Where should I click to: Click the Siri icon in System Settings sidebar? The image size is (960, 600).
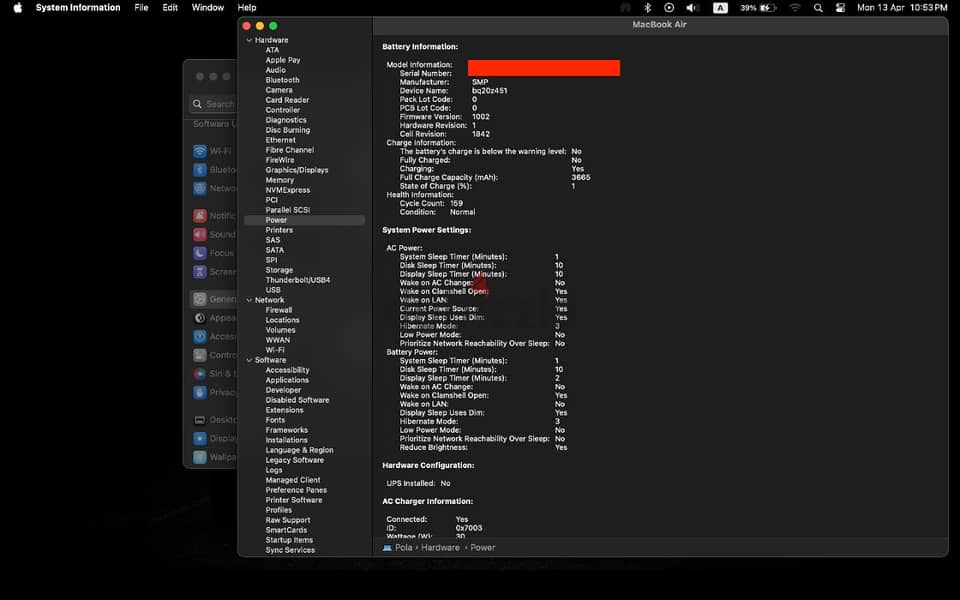[x=200, y=373]
